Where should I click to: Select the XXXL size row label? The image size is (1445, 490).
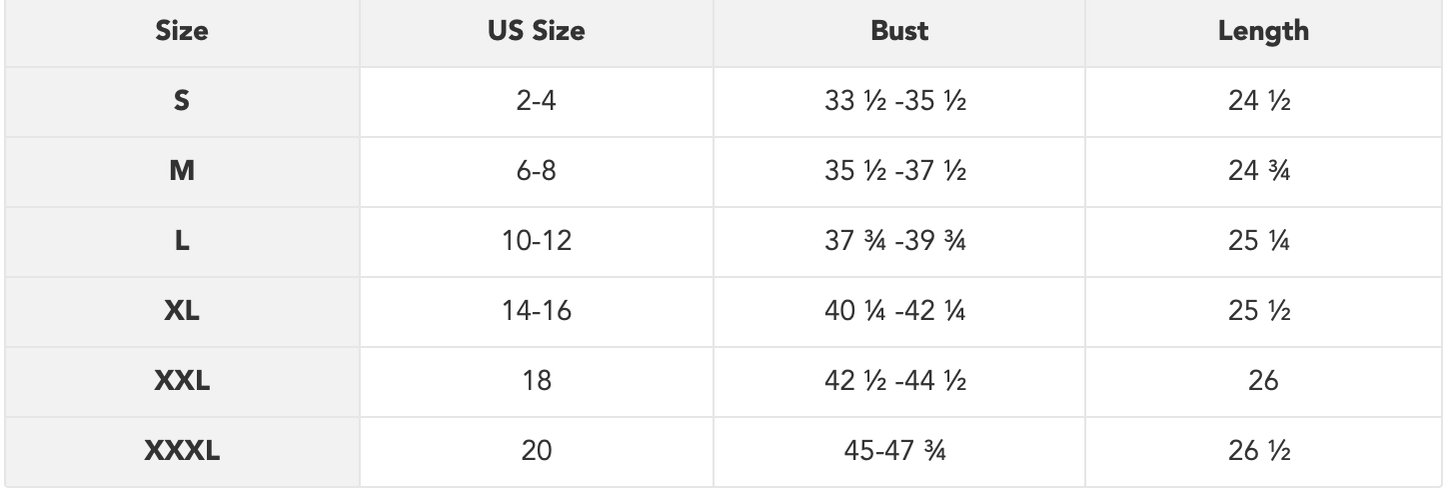(183, 452)
